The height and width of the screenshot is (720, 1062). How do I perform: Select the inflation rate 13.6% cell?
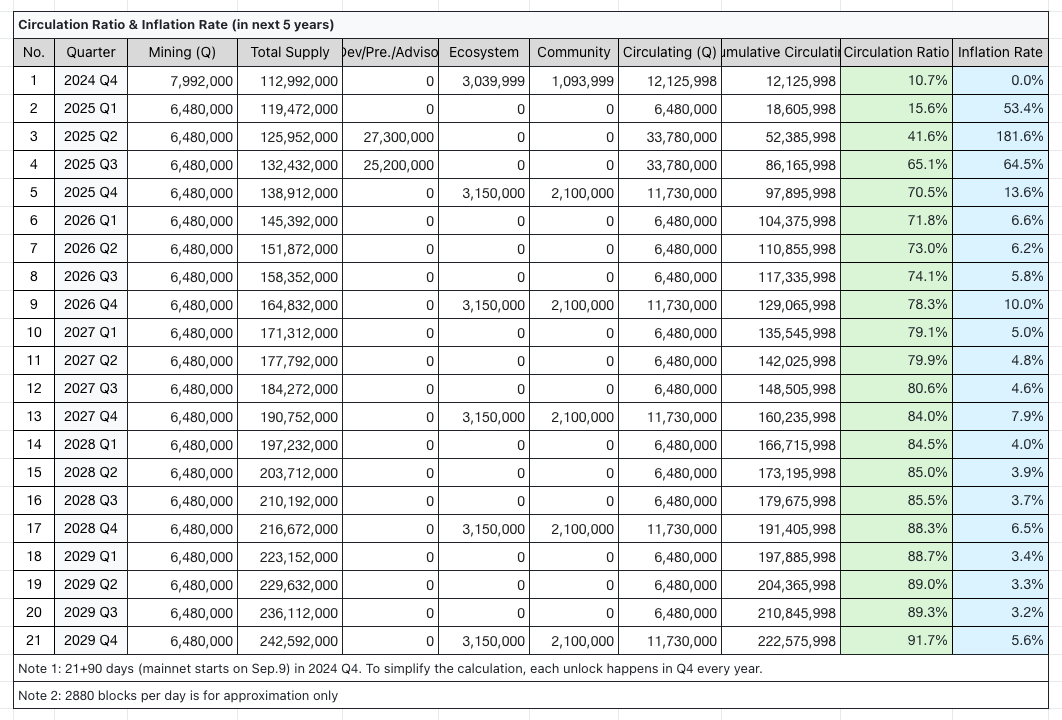pos(1000,192)
